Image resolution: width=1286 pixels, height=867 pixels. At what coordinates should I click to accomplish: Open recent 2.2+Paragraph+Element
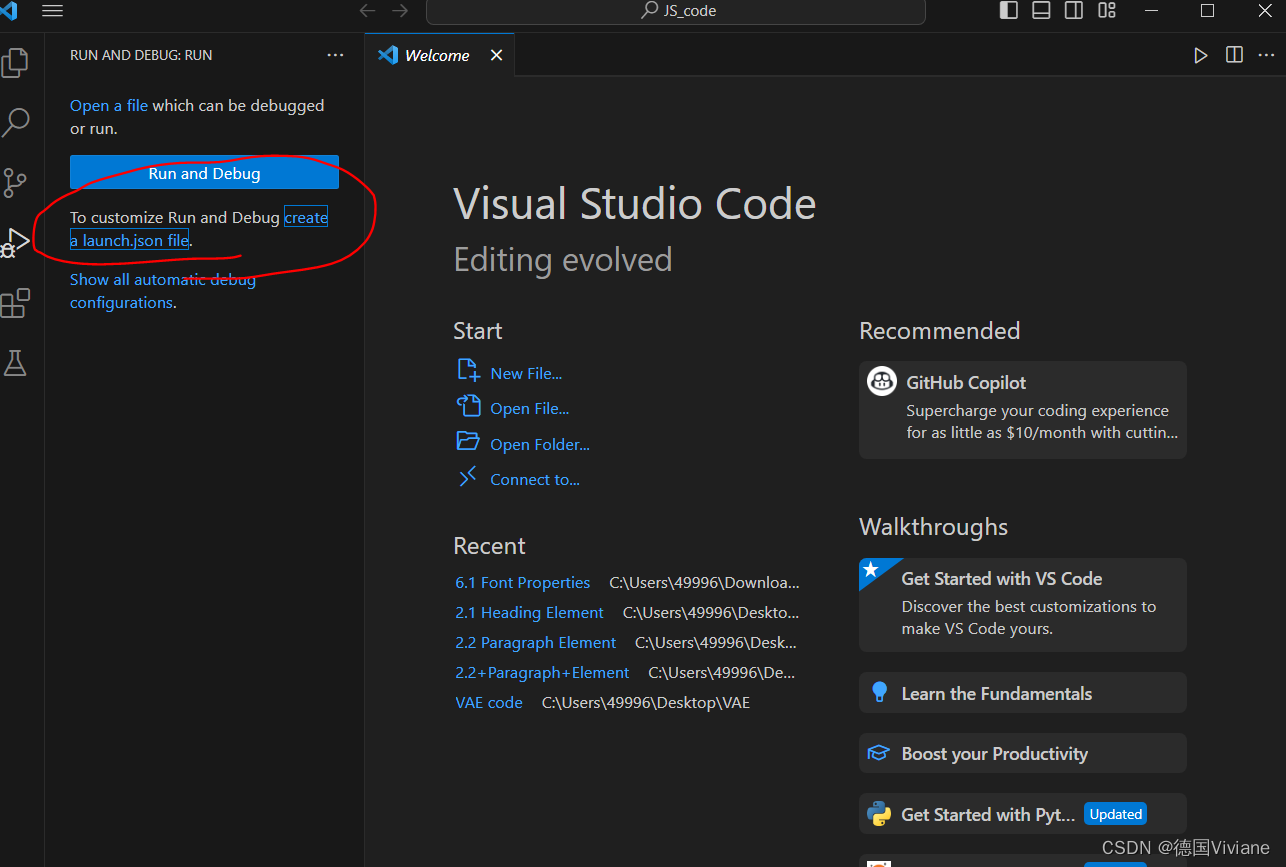pos(542,672)
